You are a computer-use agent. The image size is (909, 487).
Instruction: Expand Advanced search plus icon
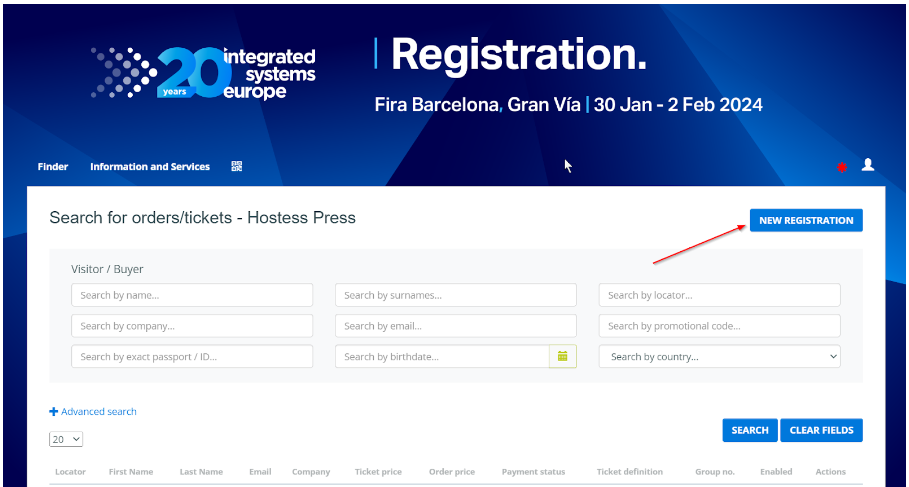[x=54, y=412]
